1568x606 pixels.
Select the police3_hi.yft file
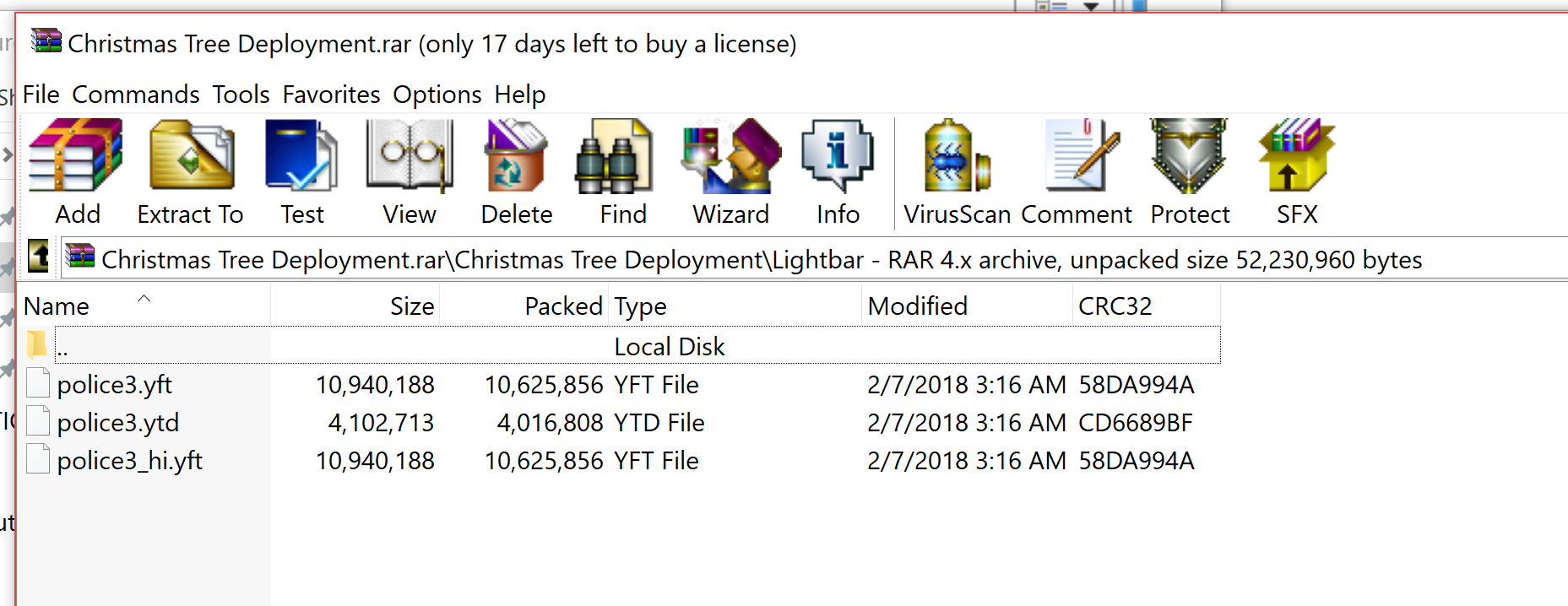pos(130,461)
